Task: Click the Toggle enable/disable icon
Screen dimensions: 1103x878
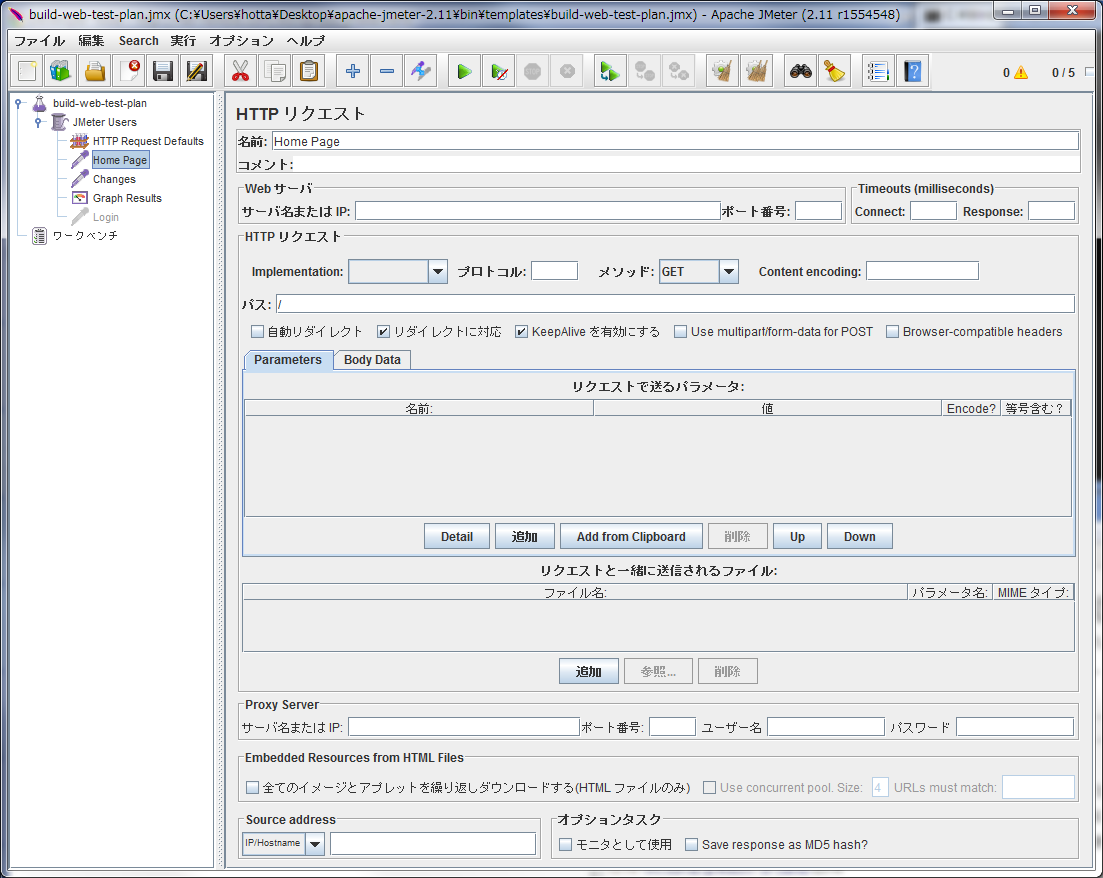Action: coord(421,71)
